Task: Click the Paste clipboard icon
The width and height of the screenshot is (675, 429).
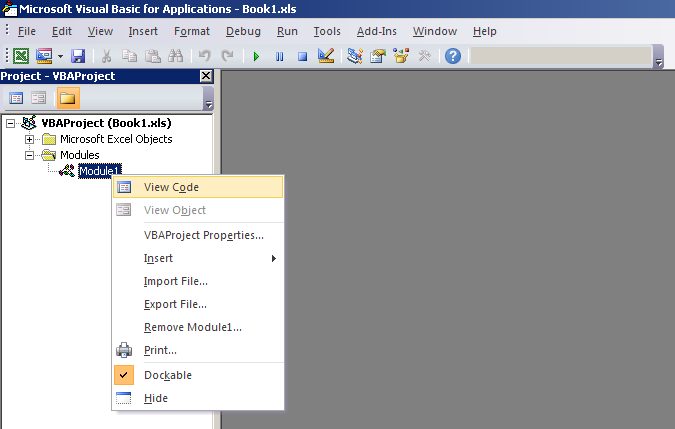Action: click(x=152, y=56)
